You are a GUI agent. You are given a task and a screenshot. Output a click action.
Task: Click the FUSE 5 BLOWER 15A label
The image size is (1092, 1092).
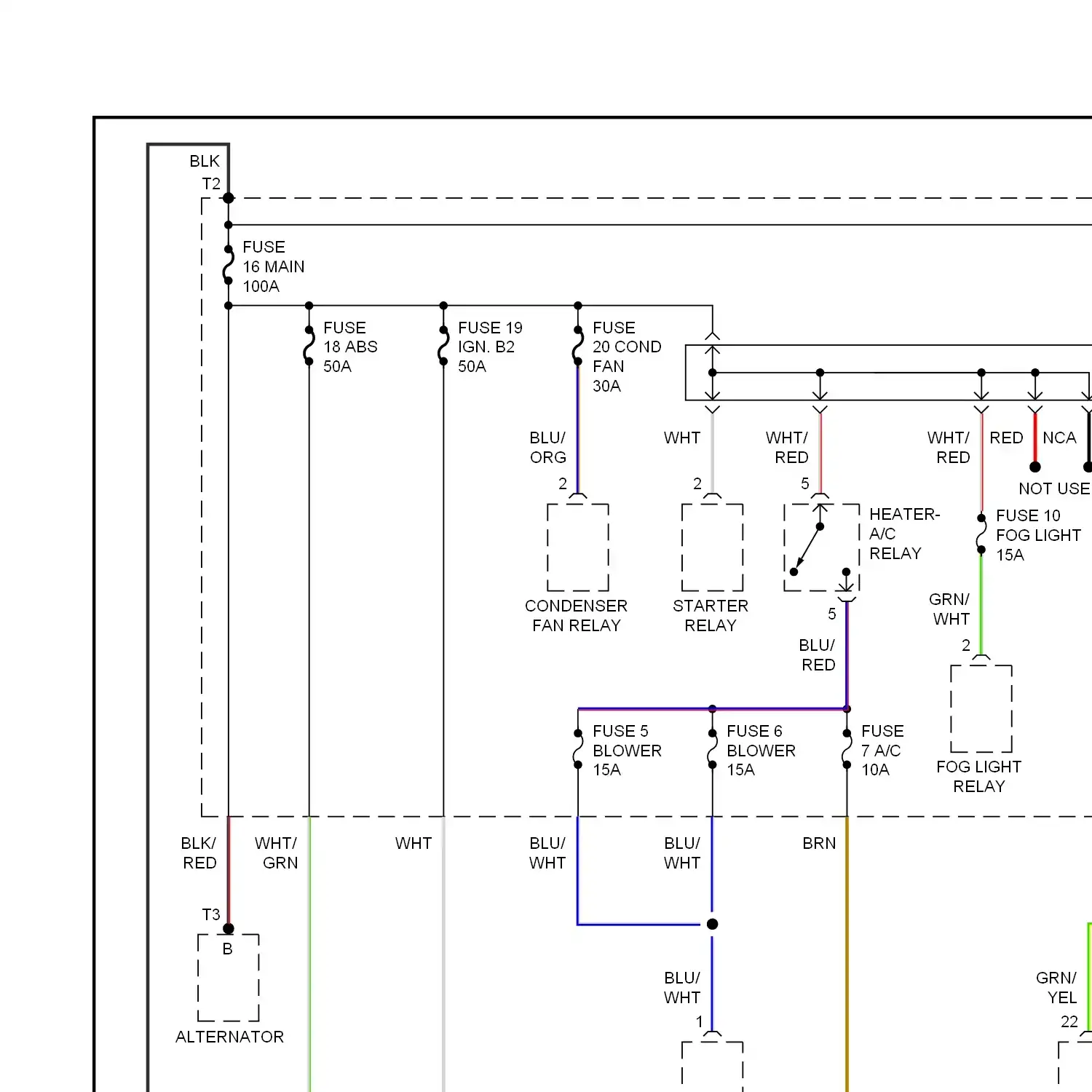(627, 750)
